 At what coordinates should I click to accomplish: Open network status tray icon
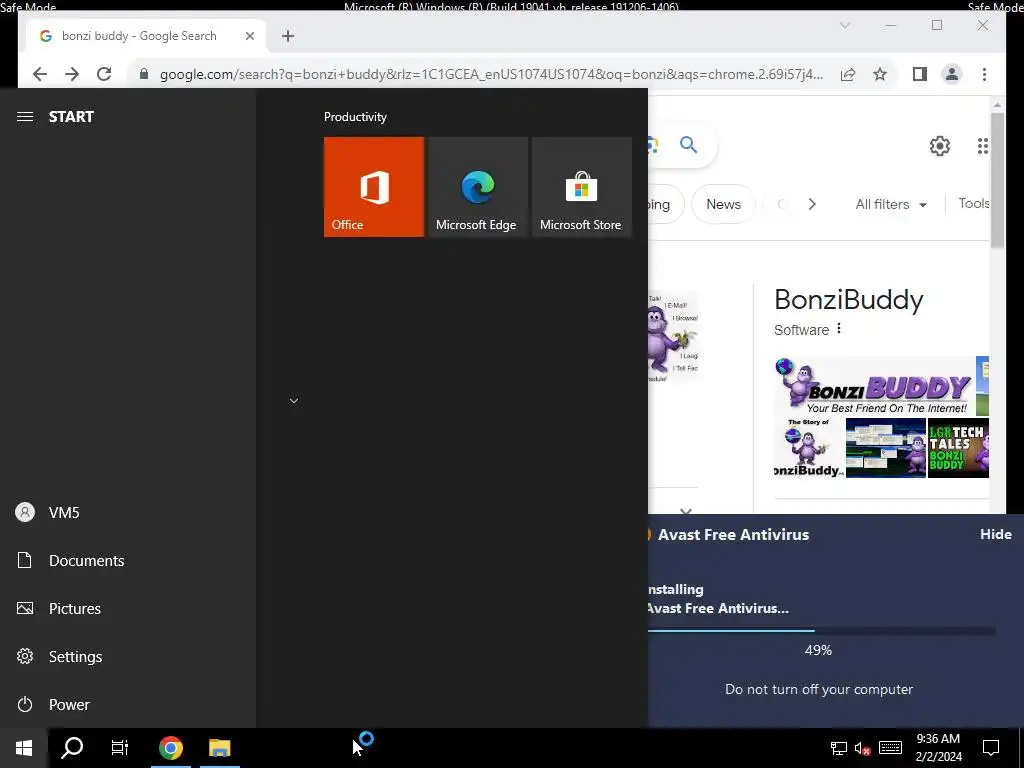839,748
